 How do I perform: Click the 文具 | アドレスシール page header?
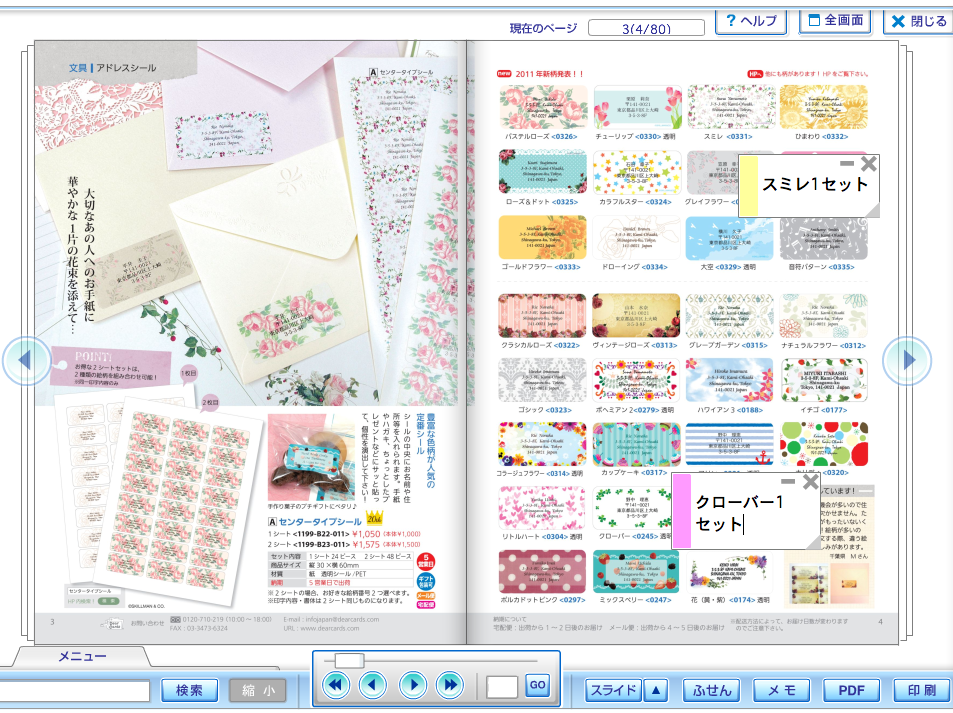[112, 68]
